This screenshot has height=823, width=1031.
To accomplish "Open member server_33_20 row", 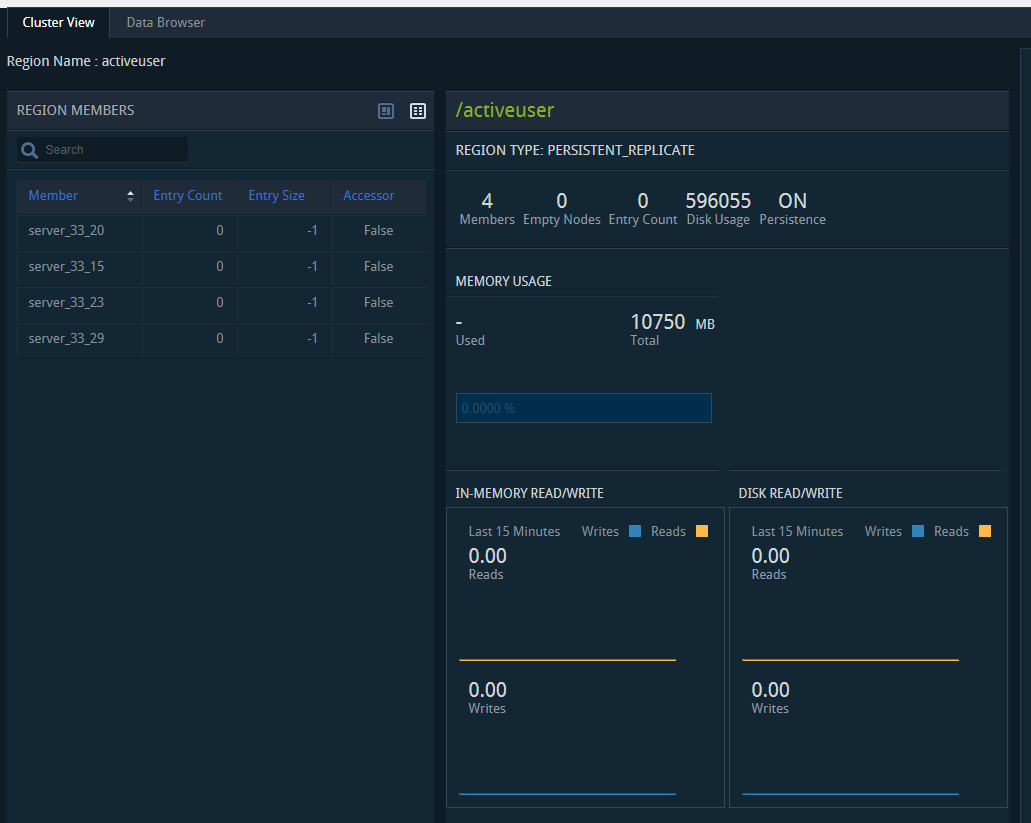I will [66, 231].
